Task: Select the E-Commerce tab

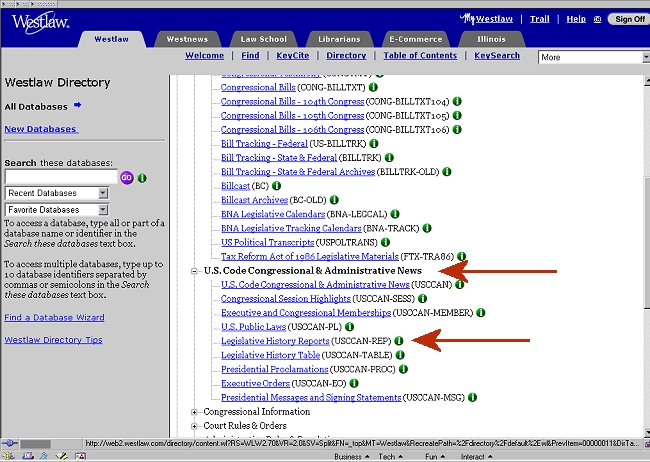Action: (x=416, y=39)
